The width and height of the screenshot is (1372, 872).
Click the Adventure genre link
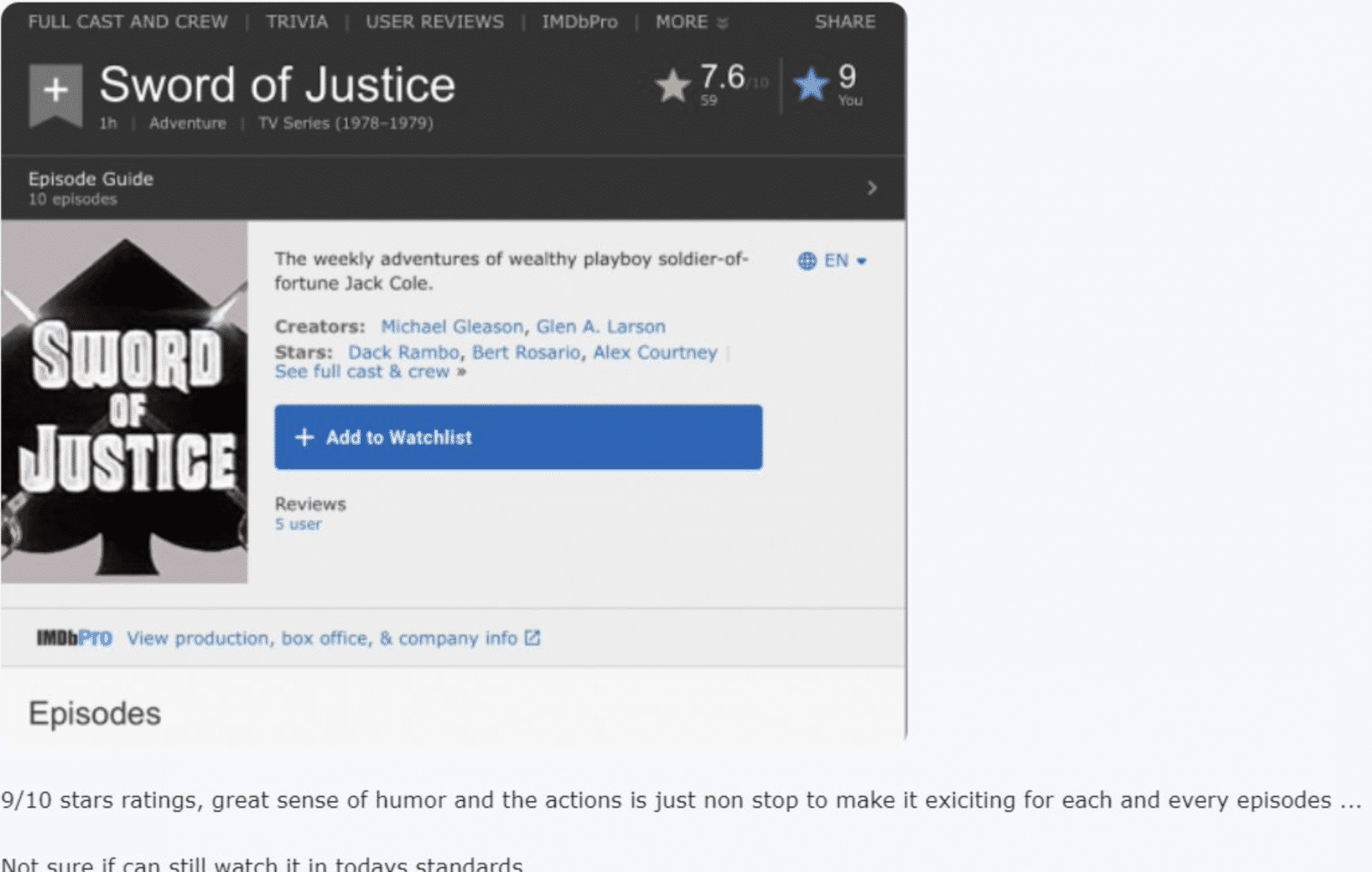click(x=188, y=123)
